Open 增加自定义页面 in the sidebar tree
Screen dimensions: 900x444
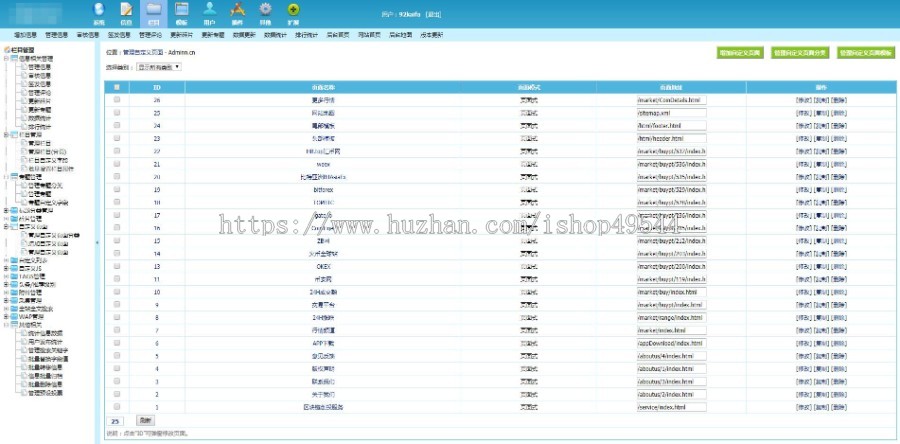[x=49, y=243]
